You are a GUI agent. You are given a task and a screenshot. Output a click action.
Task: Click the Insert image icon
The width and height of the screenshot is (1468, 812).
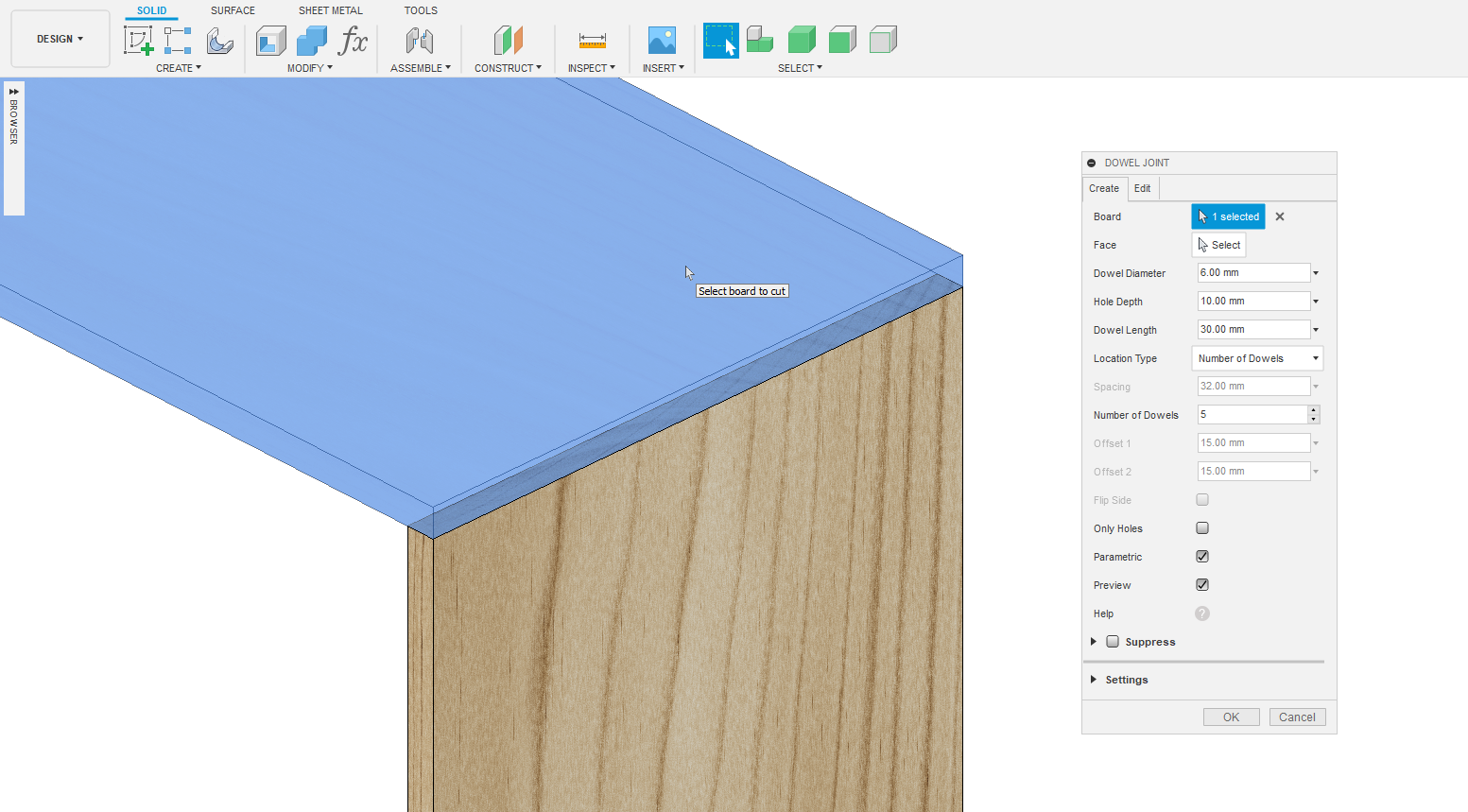tap(662, 41)
